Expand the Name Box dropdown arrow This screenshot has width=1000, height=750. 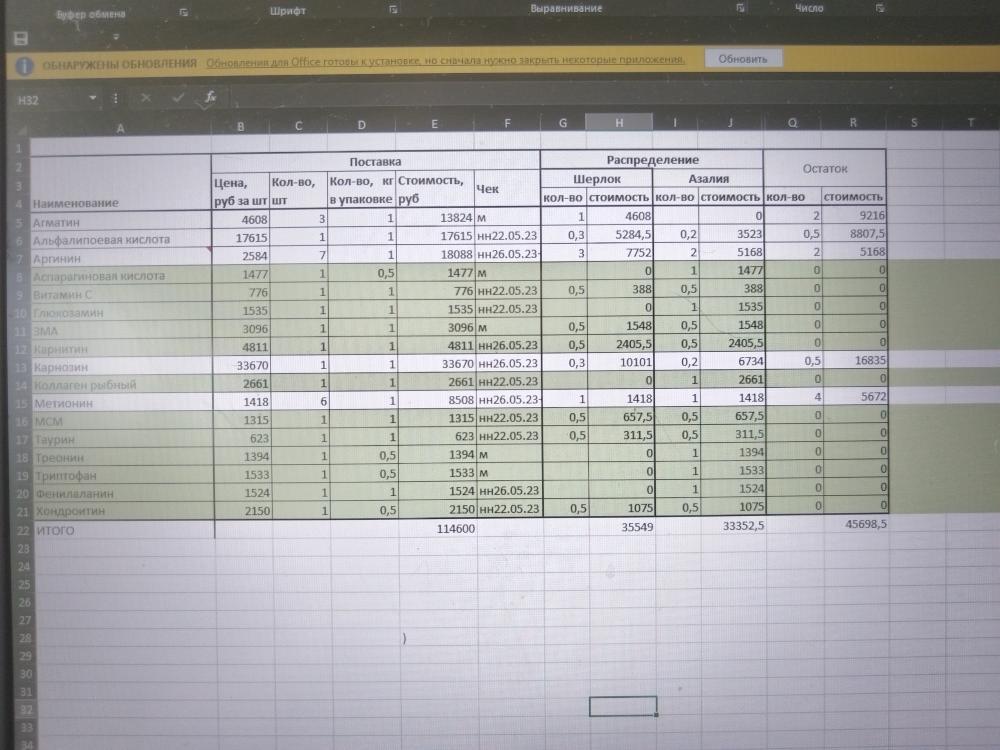click(x=92, y=99)
